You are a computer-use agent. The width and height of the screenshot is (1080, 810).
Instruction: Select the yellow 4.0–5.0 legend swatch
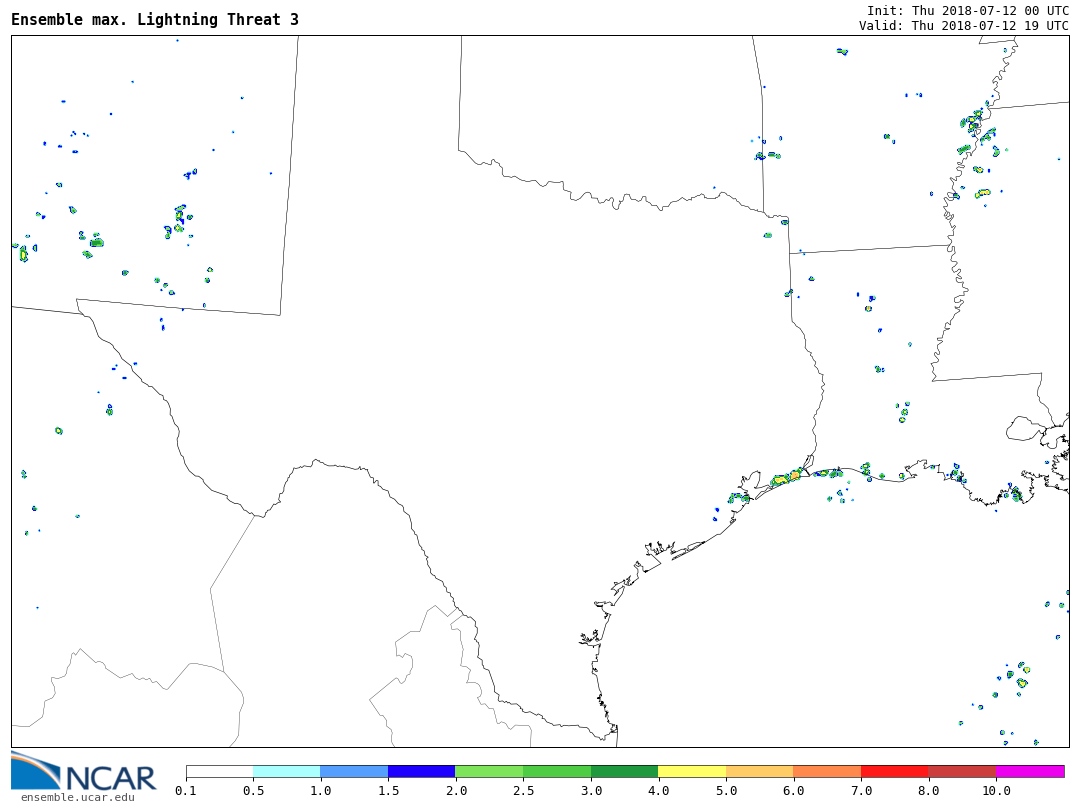(x=692, y=771)
